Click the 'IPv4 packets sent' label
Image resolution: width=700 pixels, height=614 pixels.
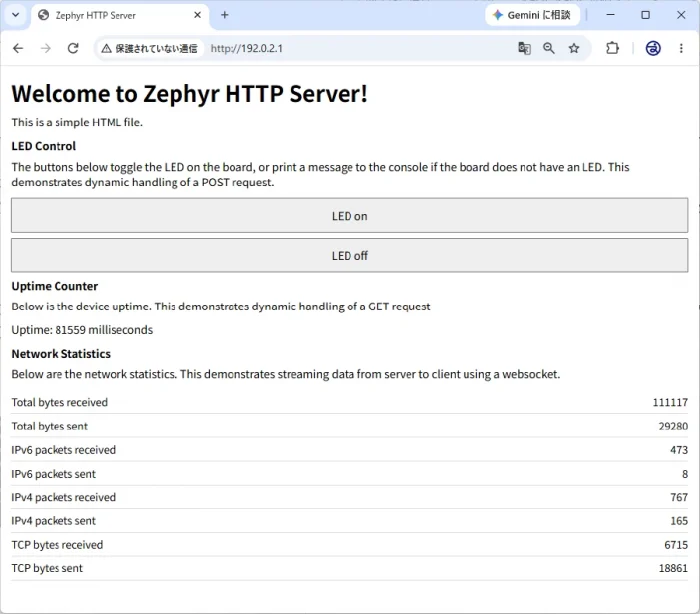click(x=54, y=521)
